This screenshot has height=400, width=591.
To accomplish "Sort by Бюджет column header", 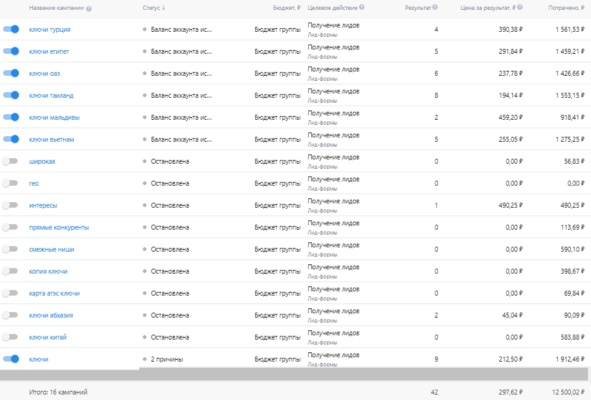I will (286, 8).
